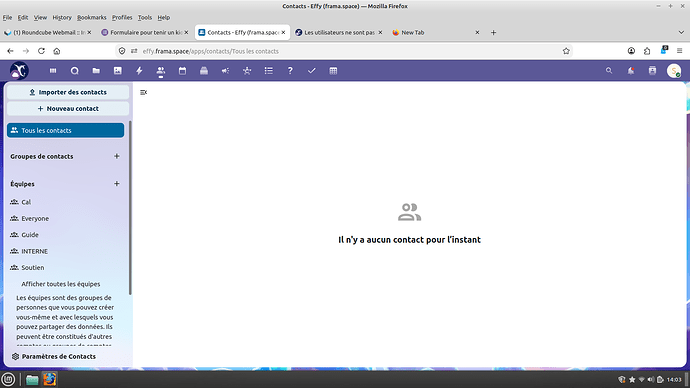Screen dimensions: 690x388
Task: Open Firefox account icon
Action: coord(631,51)
